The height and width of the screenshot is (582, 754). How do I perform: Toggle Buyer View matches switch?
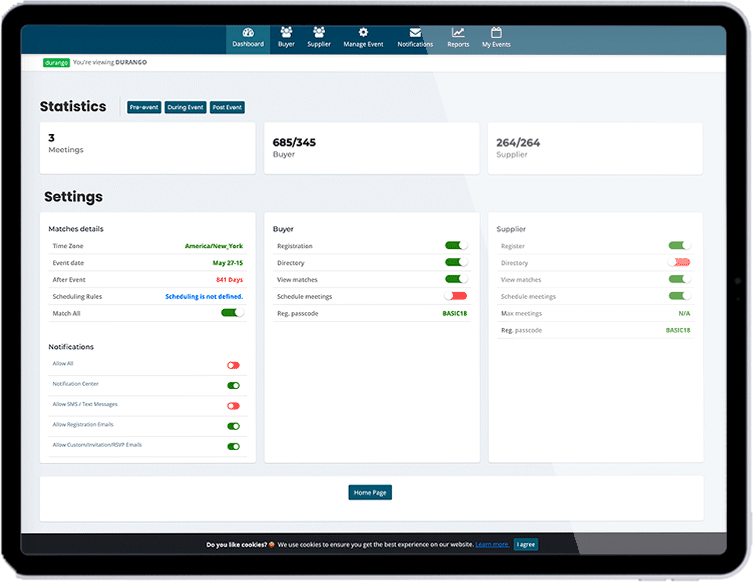tap(456, 279)
